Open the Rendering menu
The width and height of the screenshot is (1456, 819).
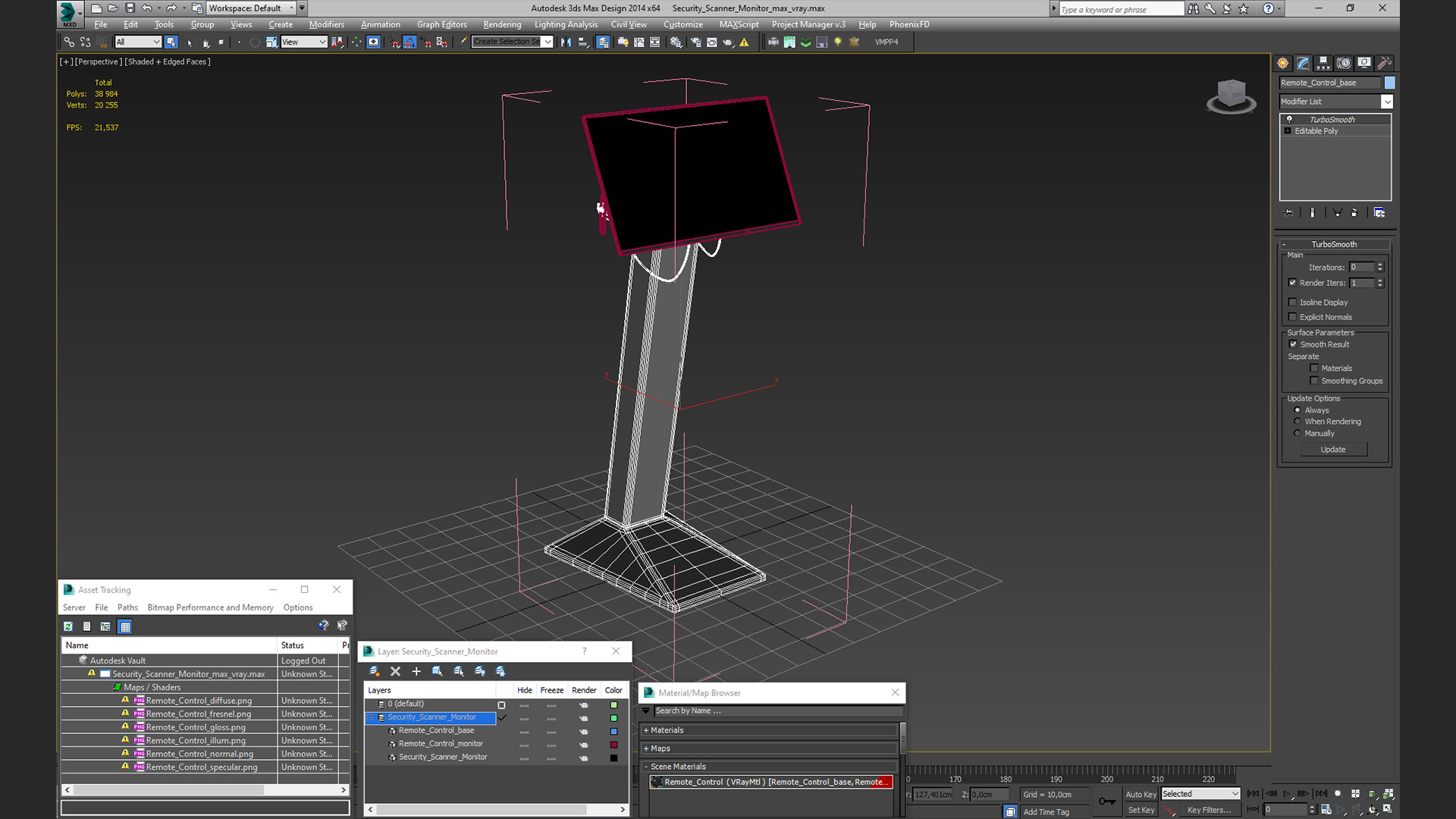502,24
